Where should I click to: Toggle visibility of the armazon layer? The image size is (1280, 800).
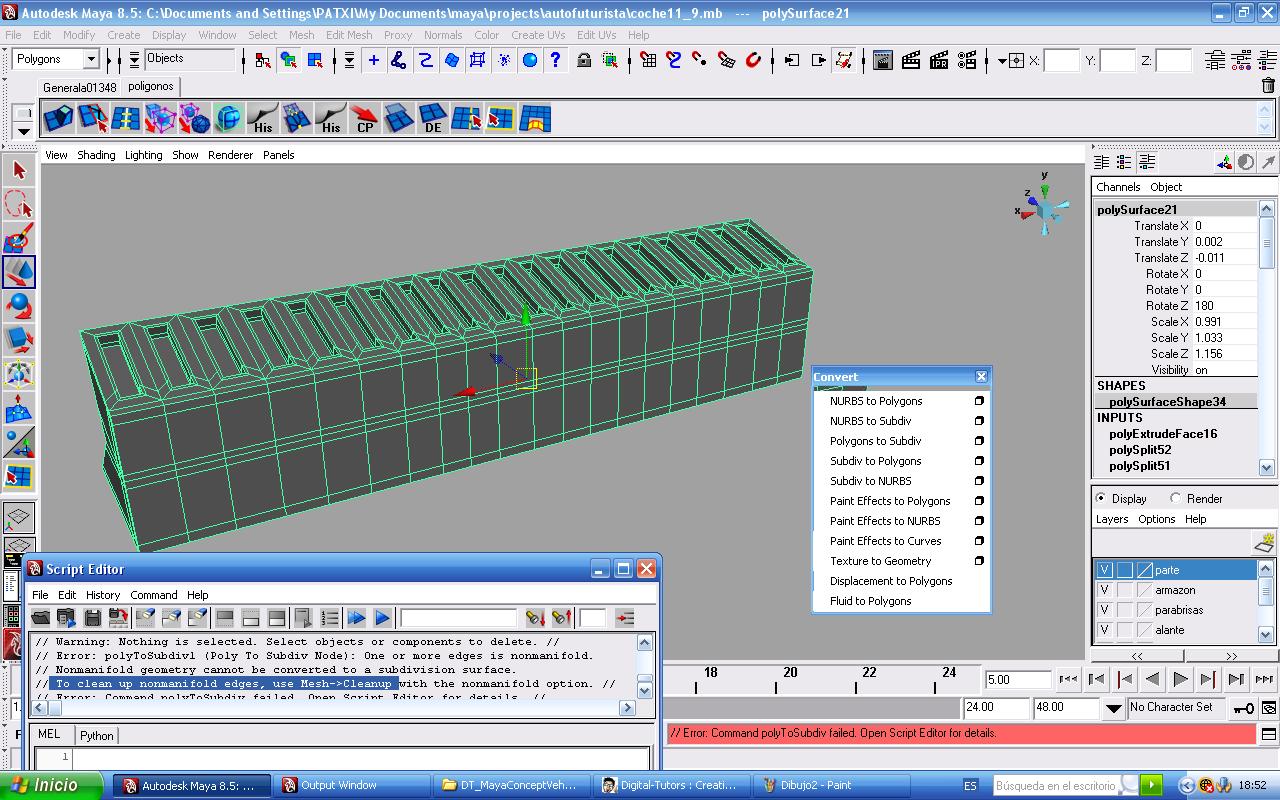pos(1104,590)
